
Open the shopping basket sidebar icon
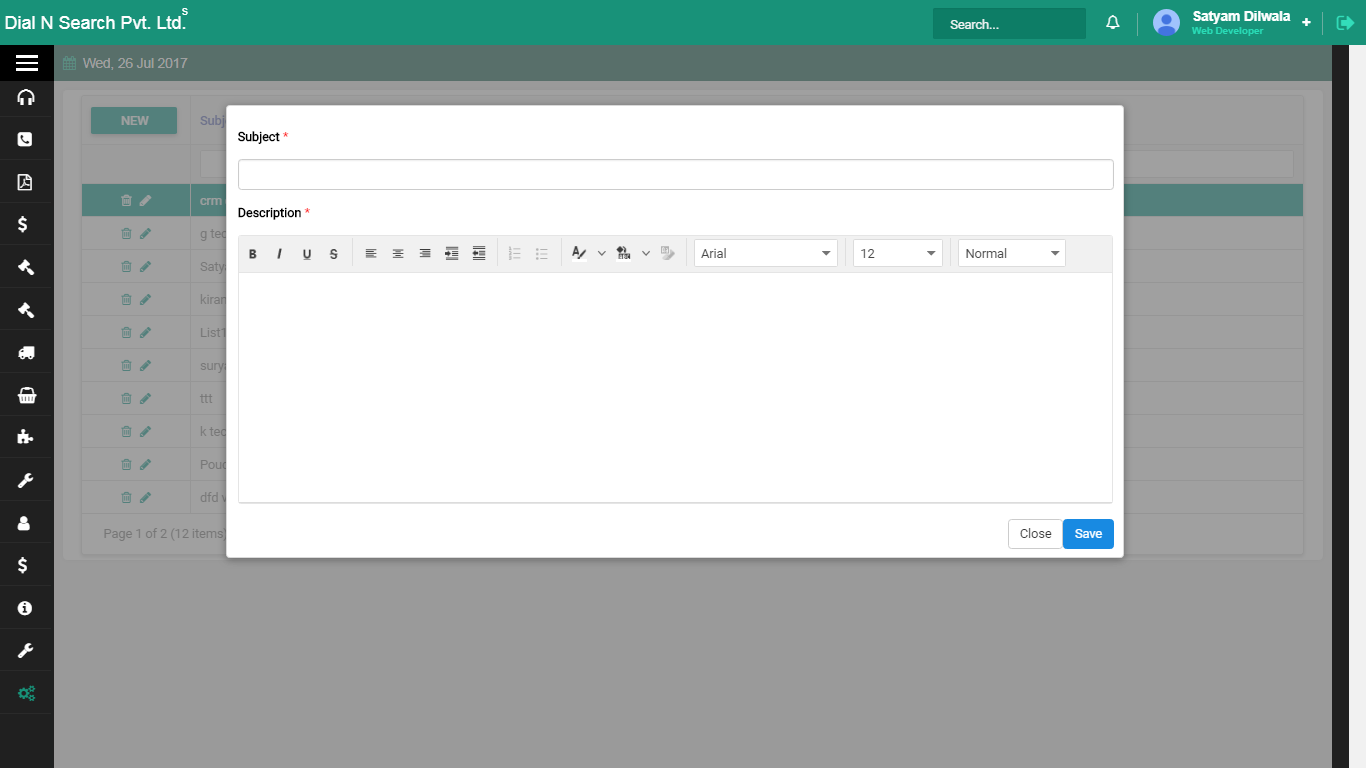click(26, 396)
